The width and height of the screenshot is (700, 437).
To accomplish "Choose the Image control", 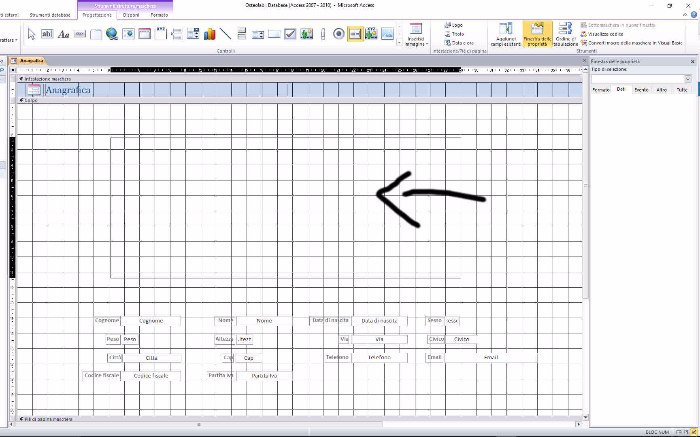I will coord(387,34).
